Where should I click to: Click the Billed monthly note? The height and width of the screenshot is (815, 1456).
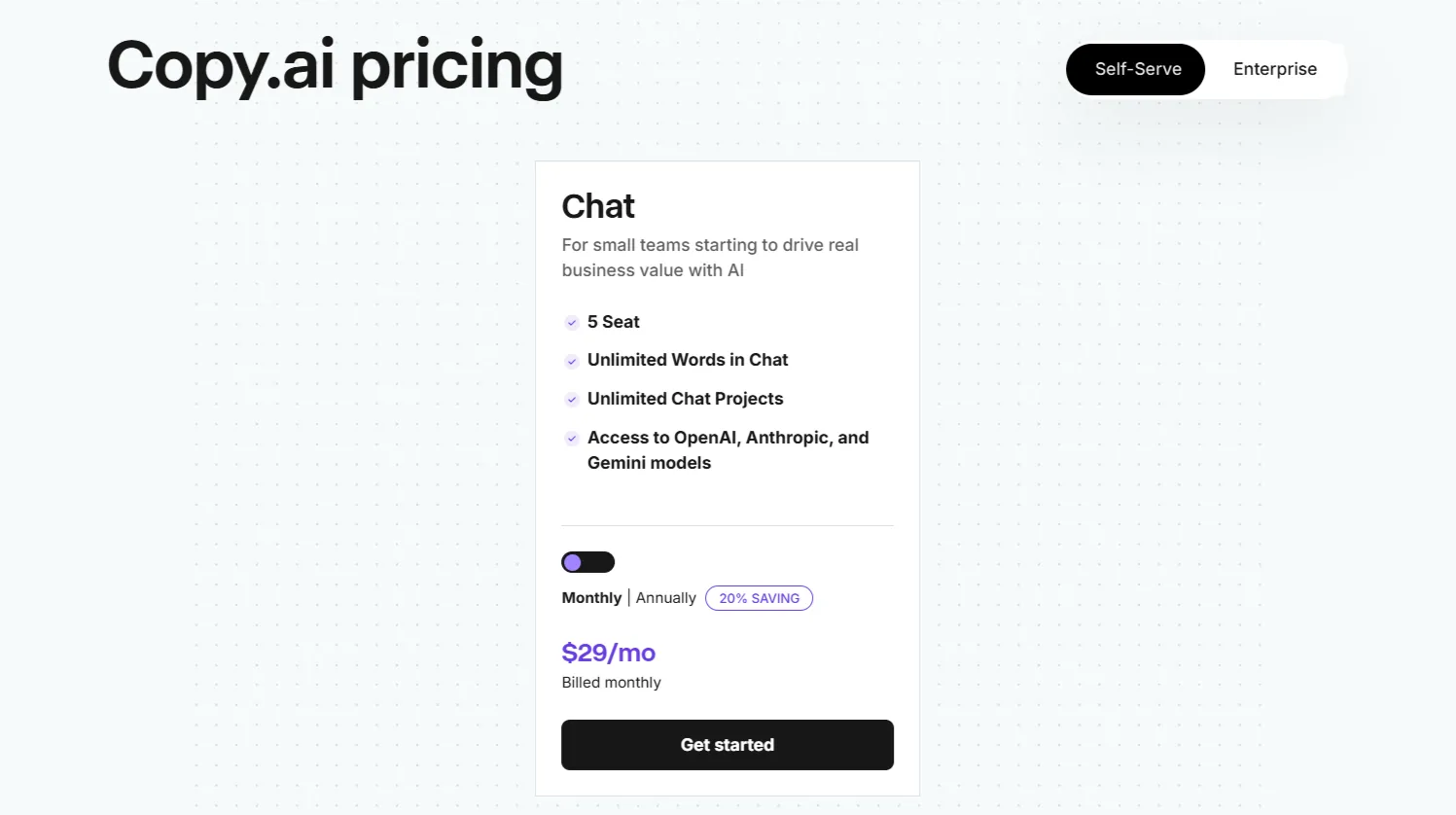pos(611,683)
